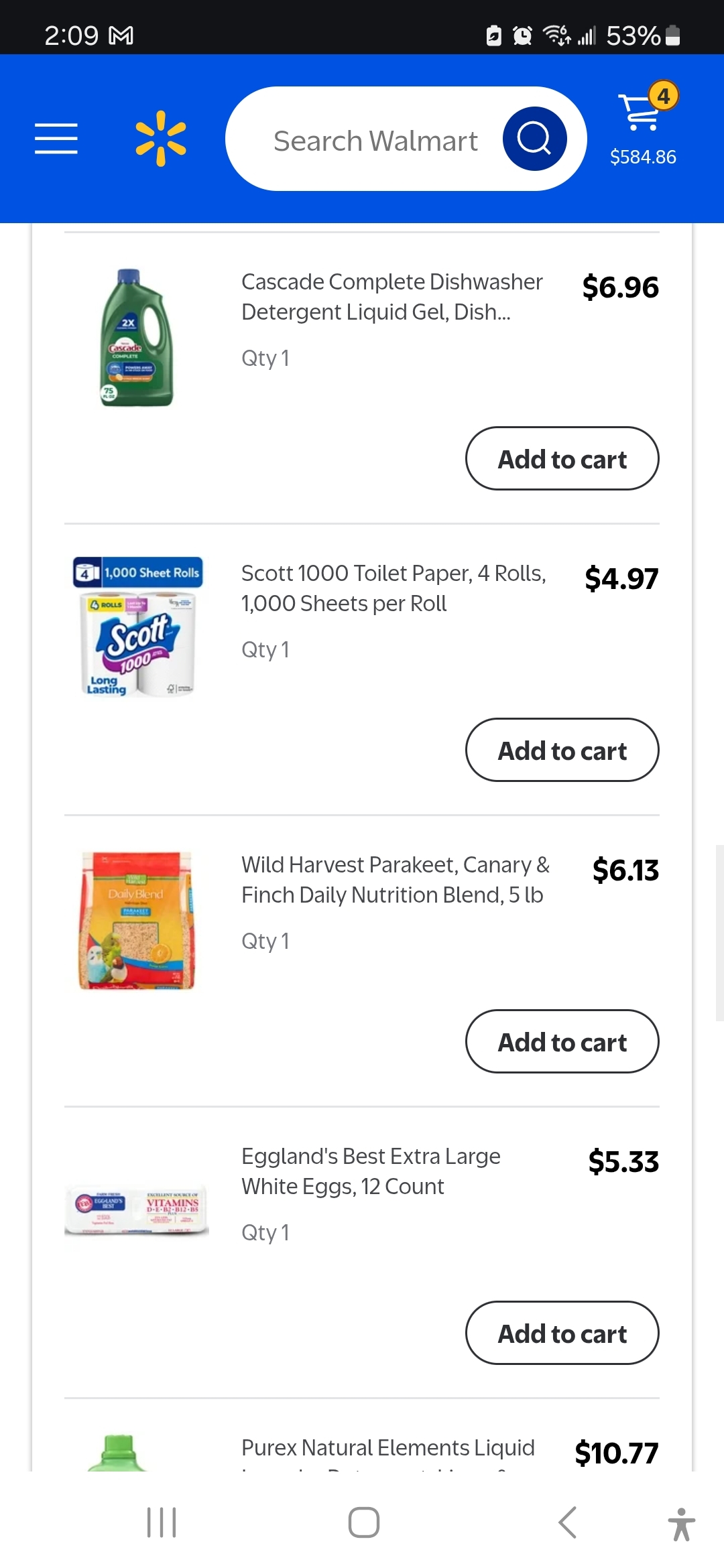The image size is (724, 1568).
Task: Tap the Android back navigation arrow
Action: pos(568,1522)
